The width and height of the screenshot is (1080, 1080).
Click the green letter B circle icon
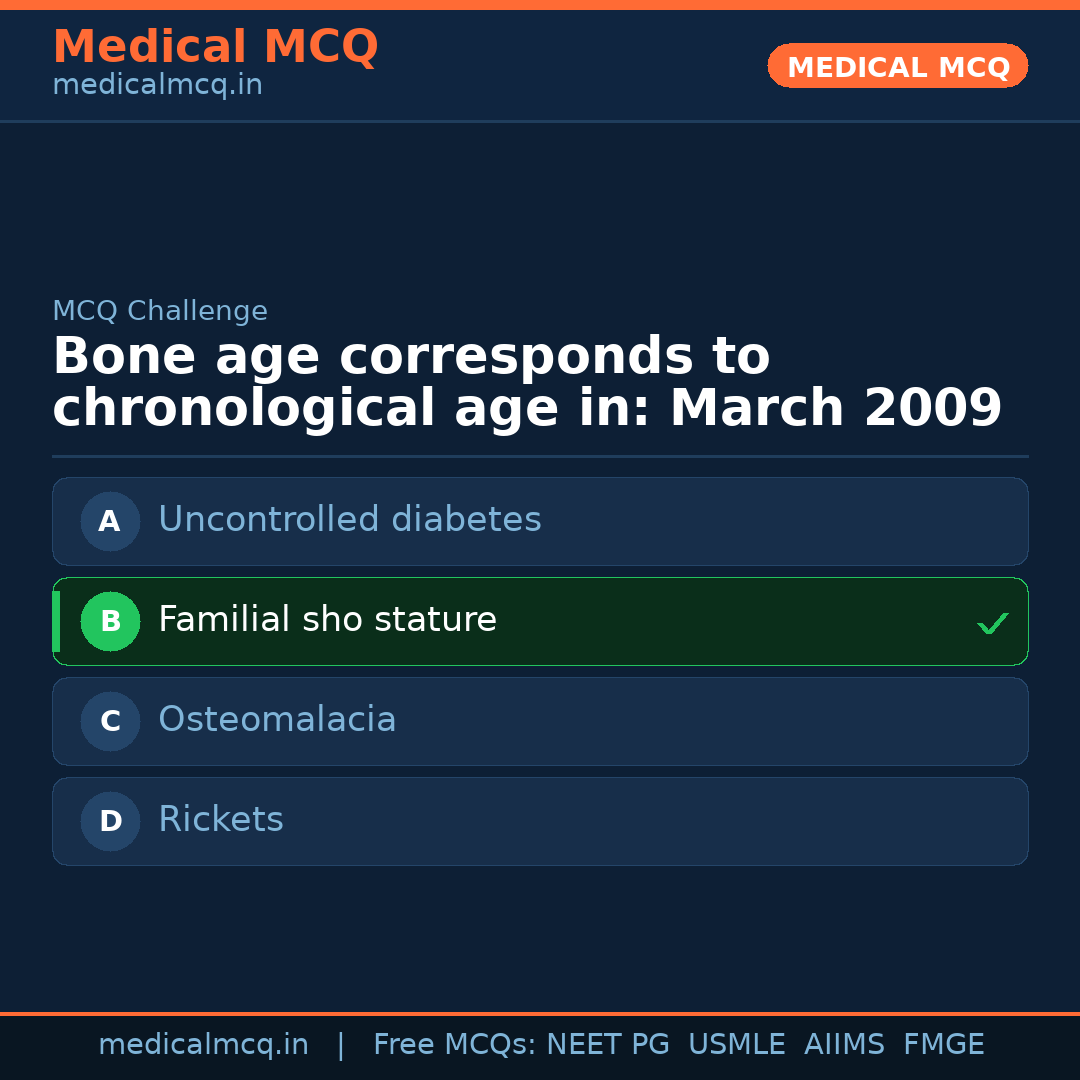click(110, 621)
